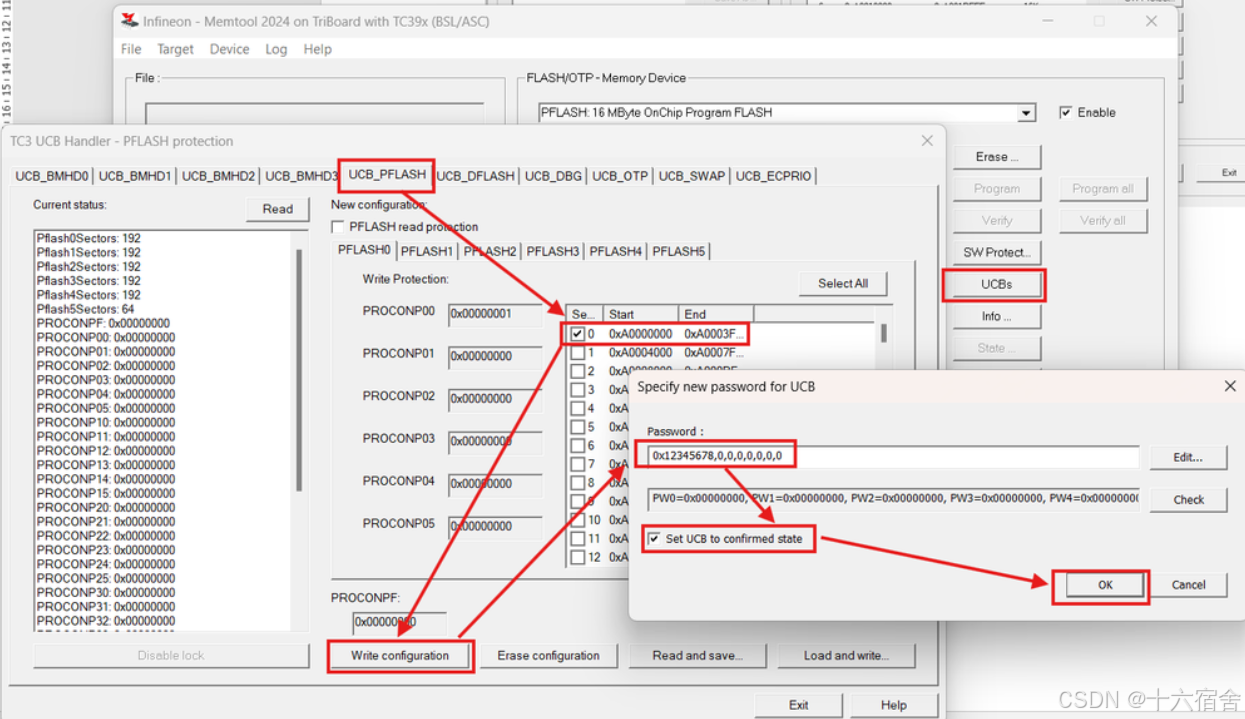The width and height of the screenshot is (1245, 719).
Task: Click Cancel in the password dialog
Action: [x=1188, y=586]
